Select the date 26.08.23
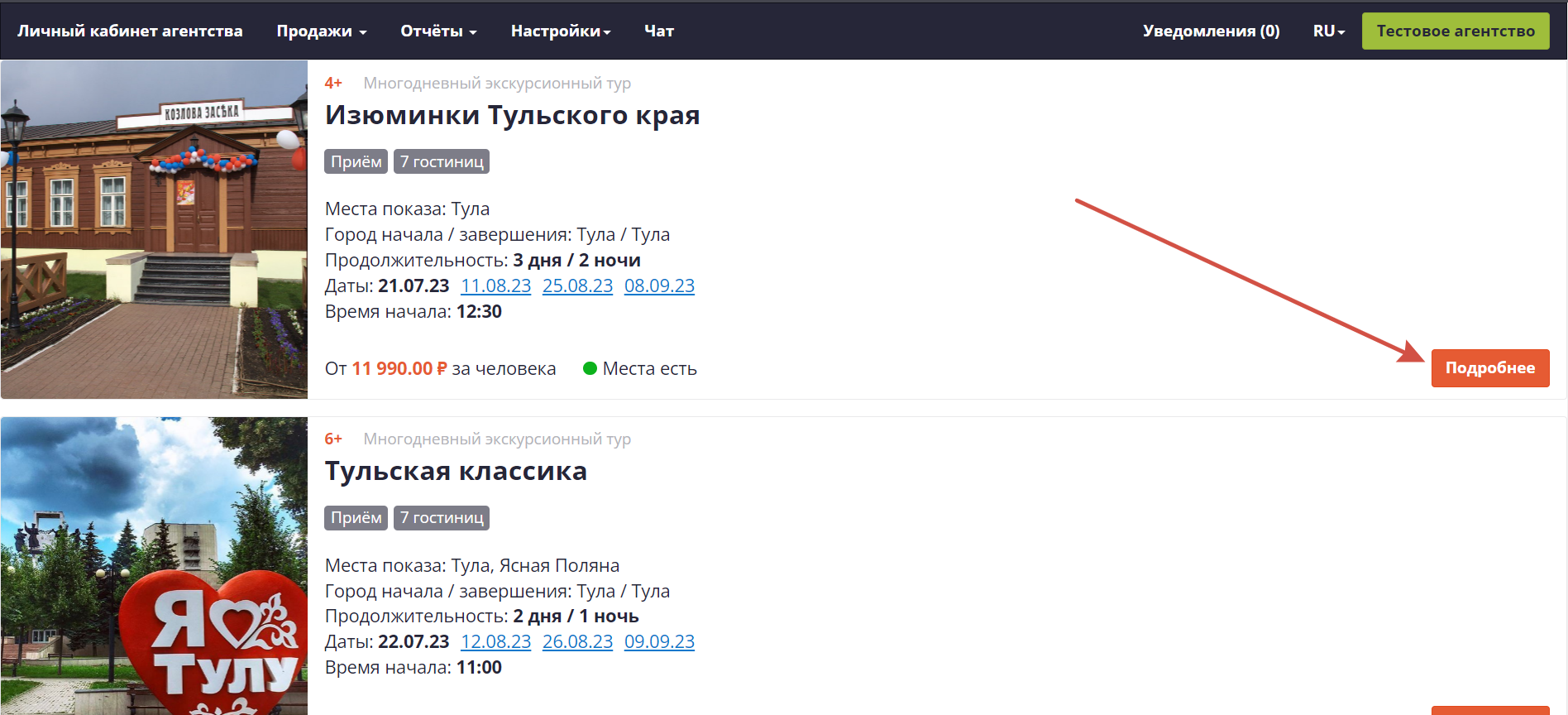 click(x=577, y=642)
